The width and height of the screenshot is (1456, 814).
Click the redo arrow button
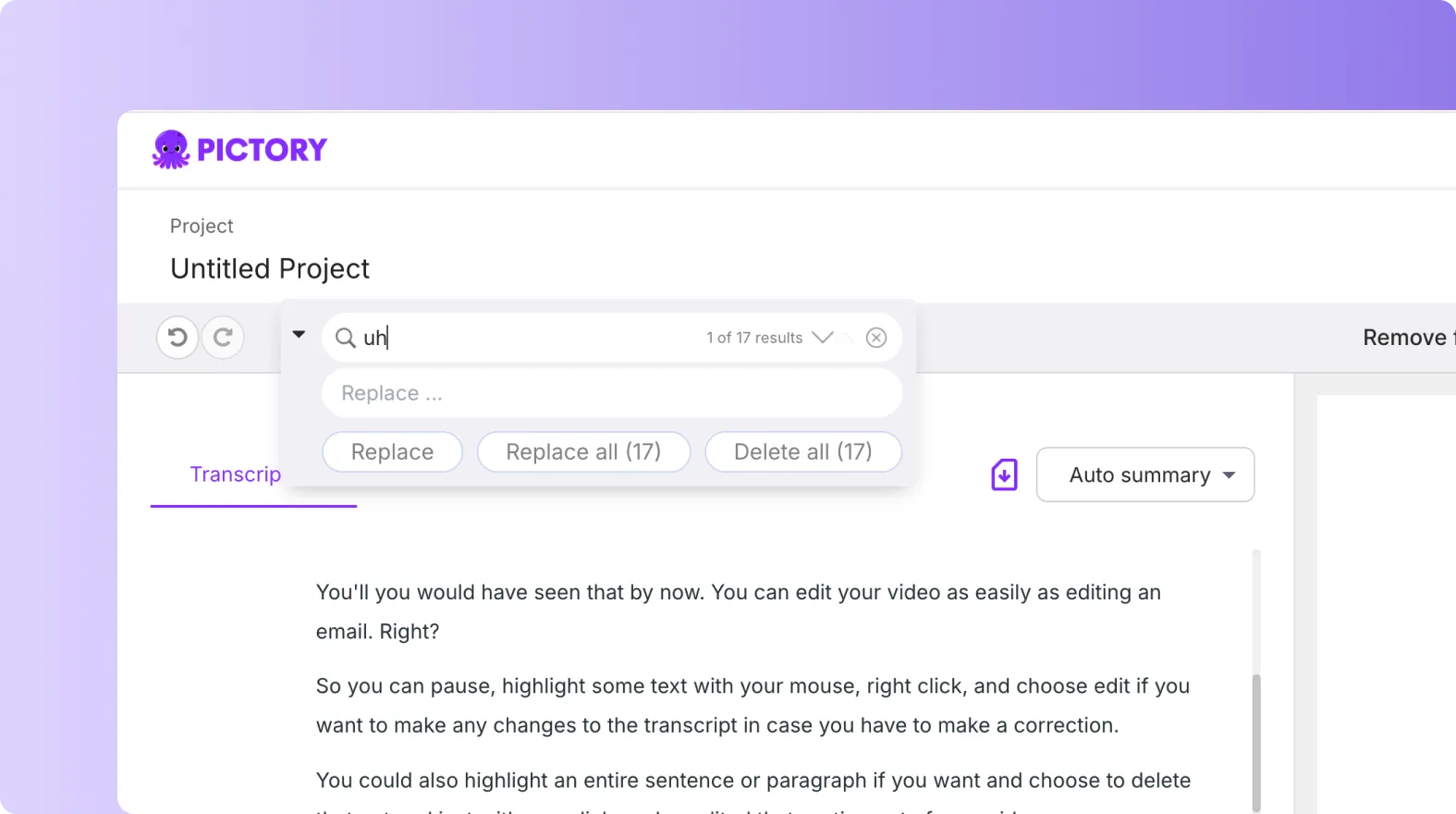[223, 337]
